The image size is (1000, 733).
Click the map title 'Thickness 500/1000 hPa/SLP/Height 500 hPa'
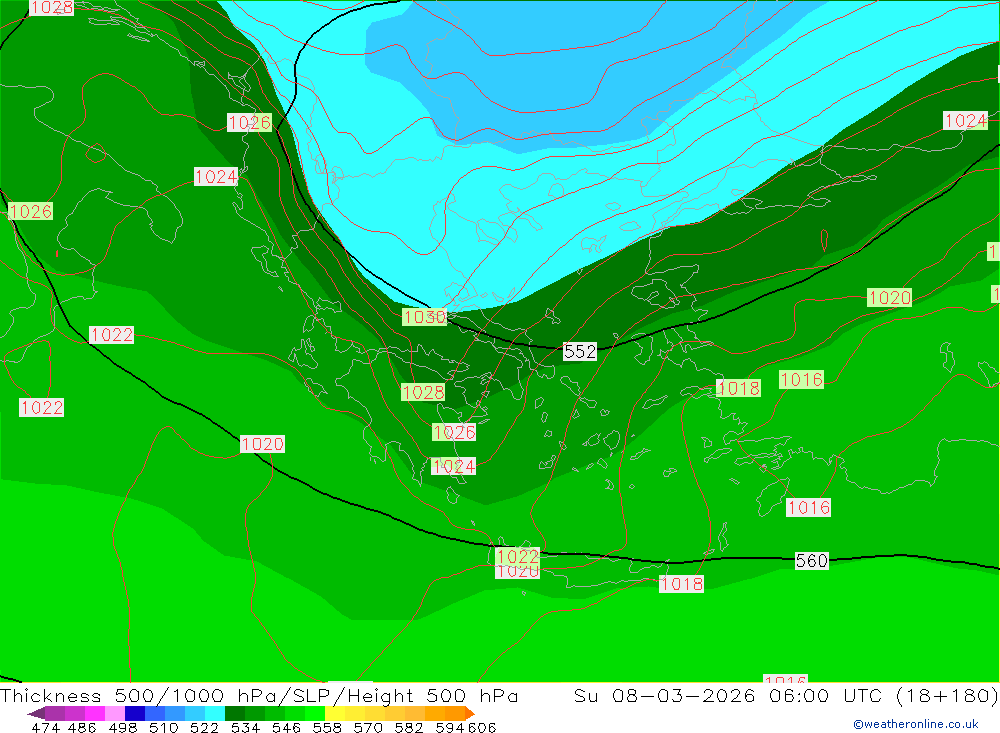click(x=259, y=695)
